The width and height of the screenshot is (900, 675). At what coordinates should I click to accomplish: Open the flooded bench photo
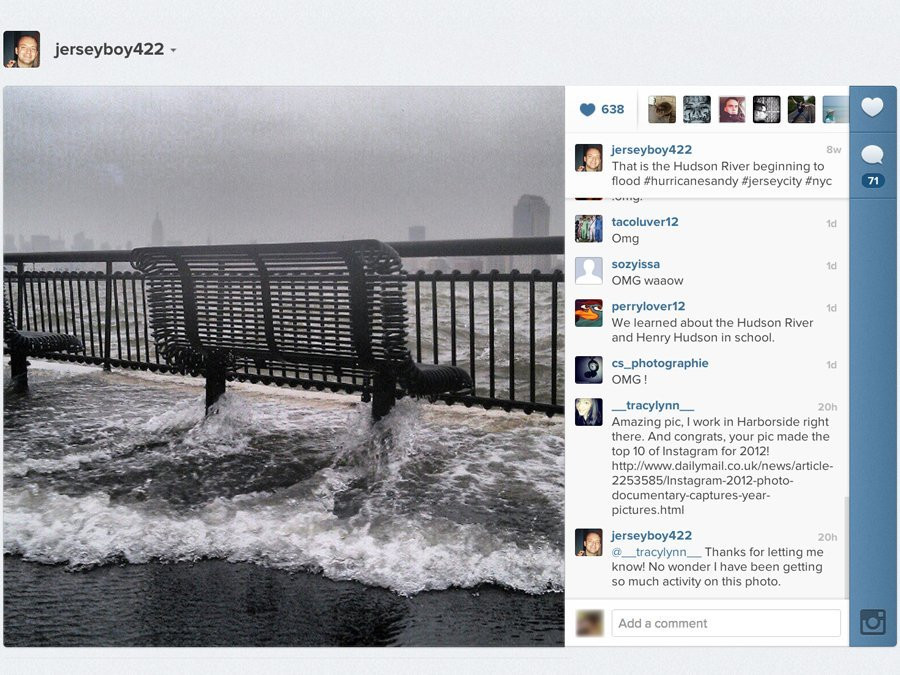[284, 366]
